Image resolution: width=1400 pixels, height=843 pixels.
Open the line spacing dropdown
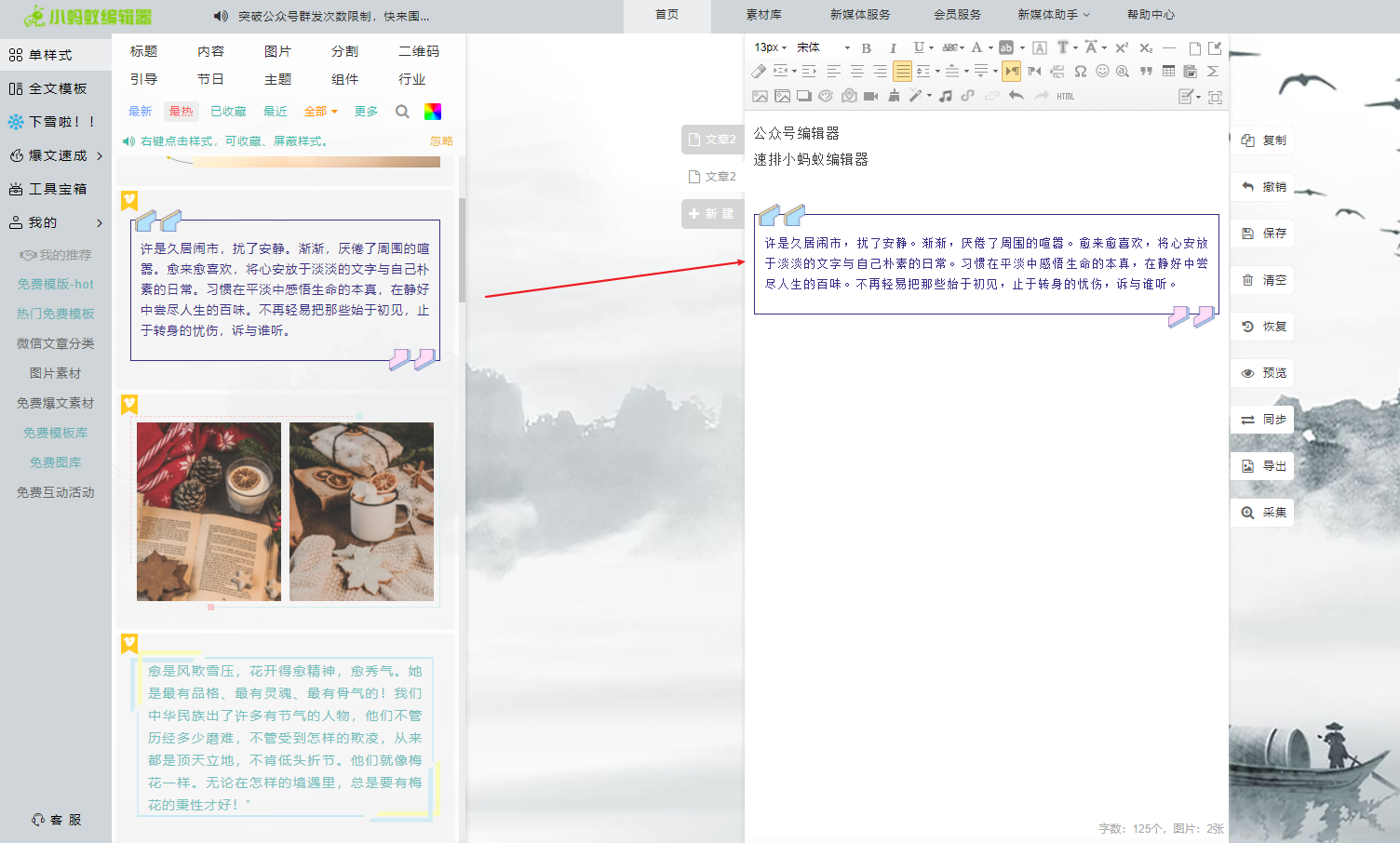coord(926,71)
